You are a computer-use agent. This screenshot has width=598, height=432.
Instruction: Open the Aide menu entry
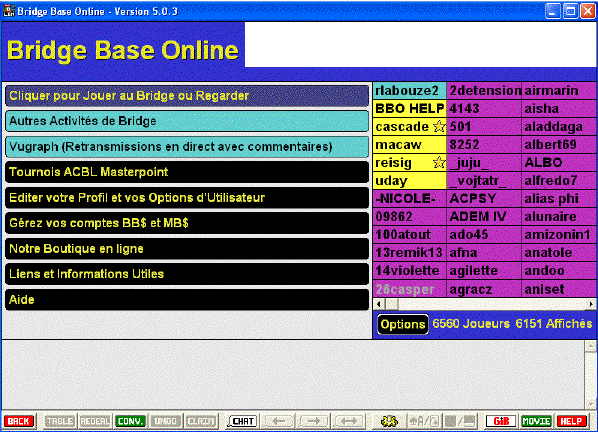[187, 300]
